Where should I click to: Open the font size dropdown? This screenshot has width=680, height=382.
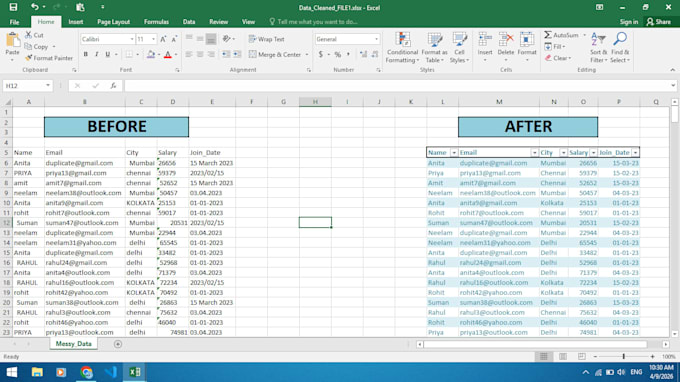(x=153, y=39)
